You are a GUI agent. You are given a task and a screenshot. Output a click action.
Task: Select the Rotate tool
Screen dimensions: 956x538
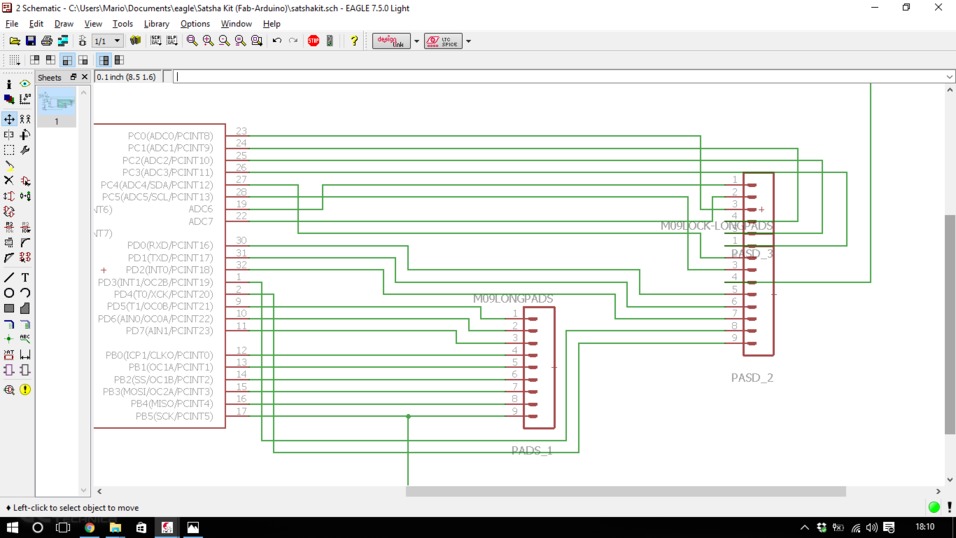point(25,134)
